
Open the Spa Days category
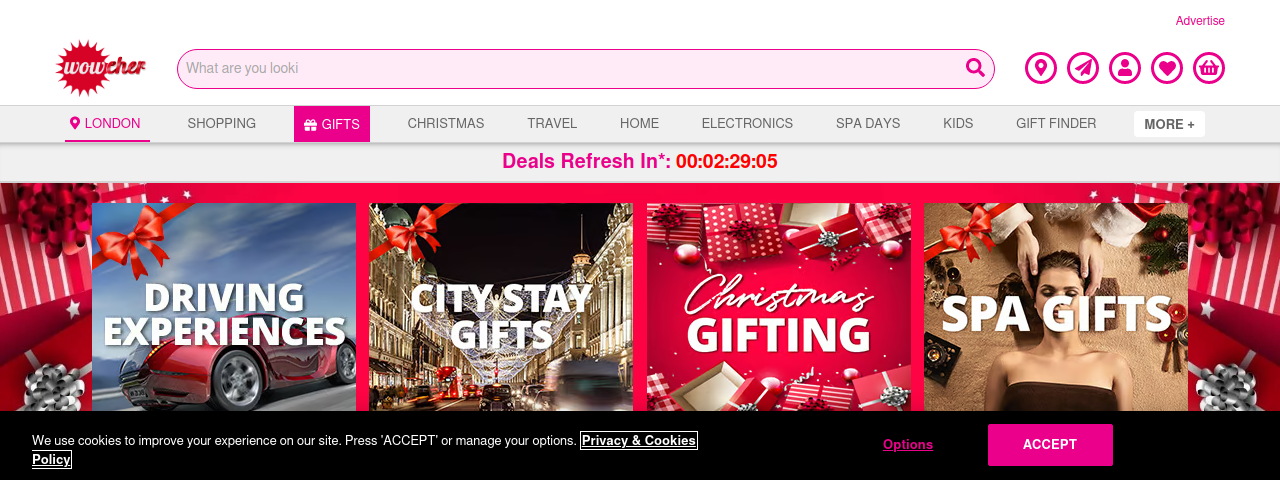pyautogui.click(x=868, y=124)
